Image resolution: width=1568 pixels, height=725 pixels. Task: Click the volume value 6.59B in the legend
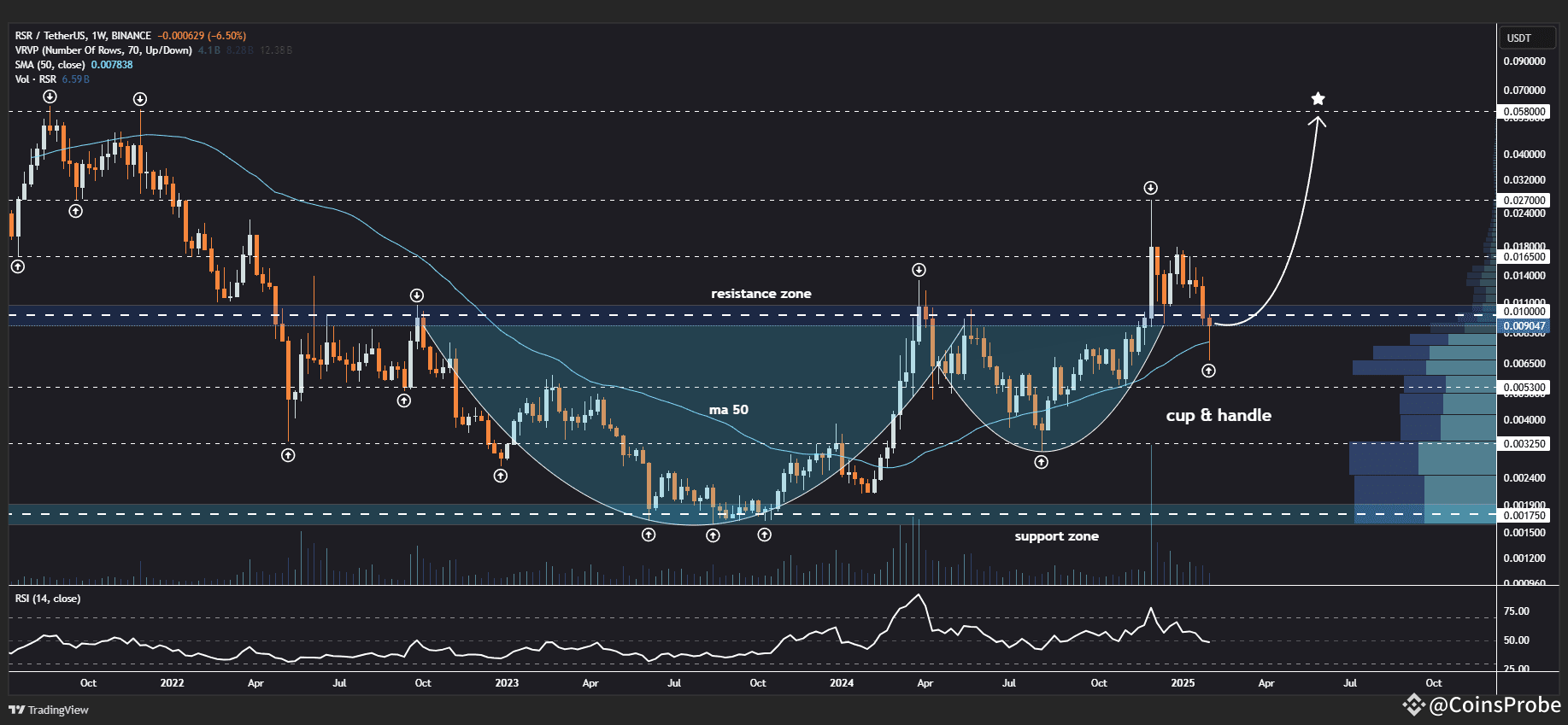(75, 79)
